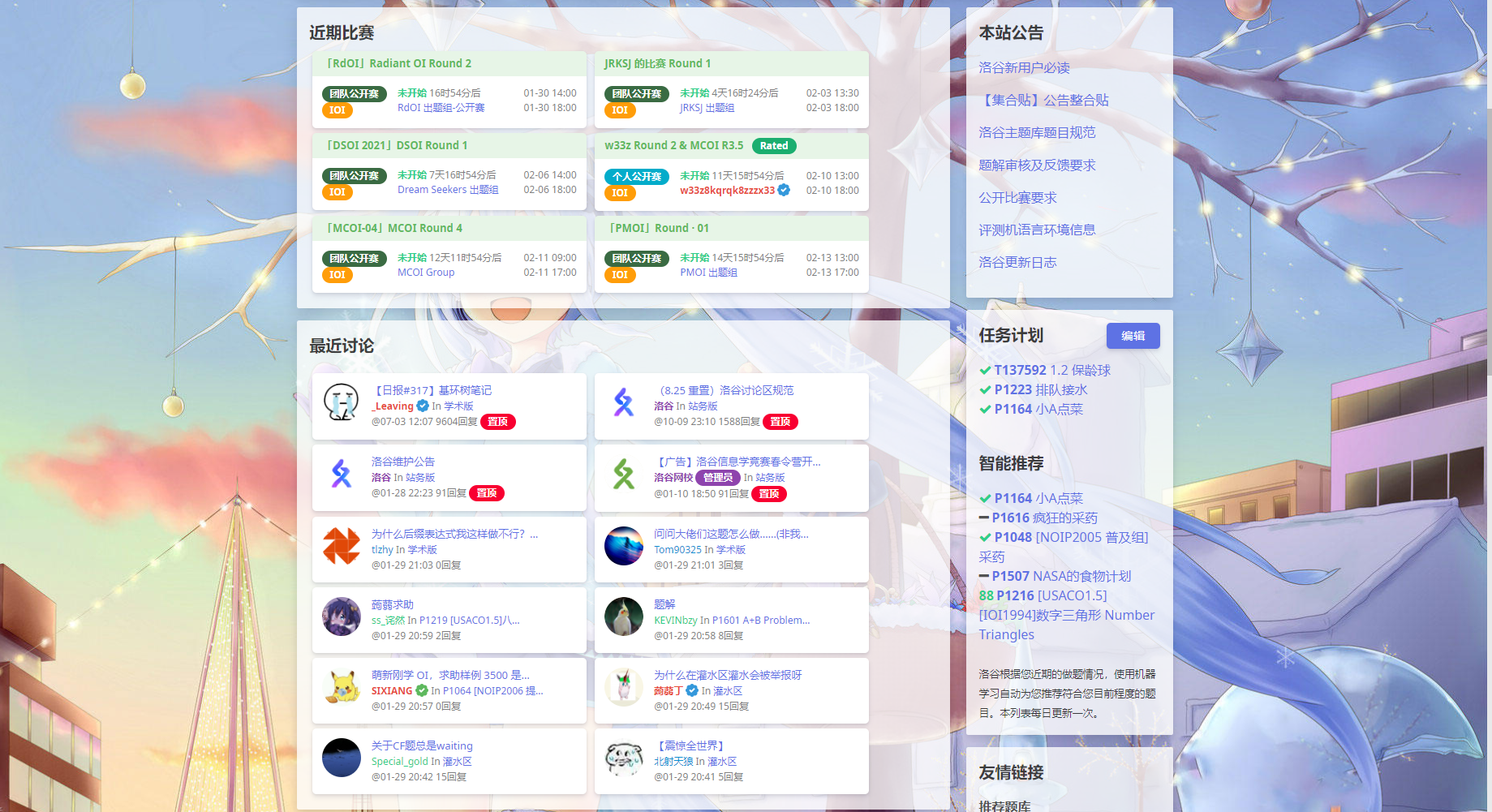Open [PMOI] Round · 01 contest
Screen dimensions: 1492x812
[659, 228]
